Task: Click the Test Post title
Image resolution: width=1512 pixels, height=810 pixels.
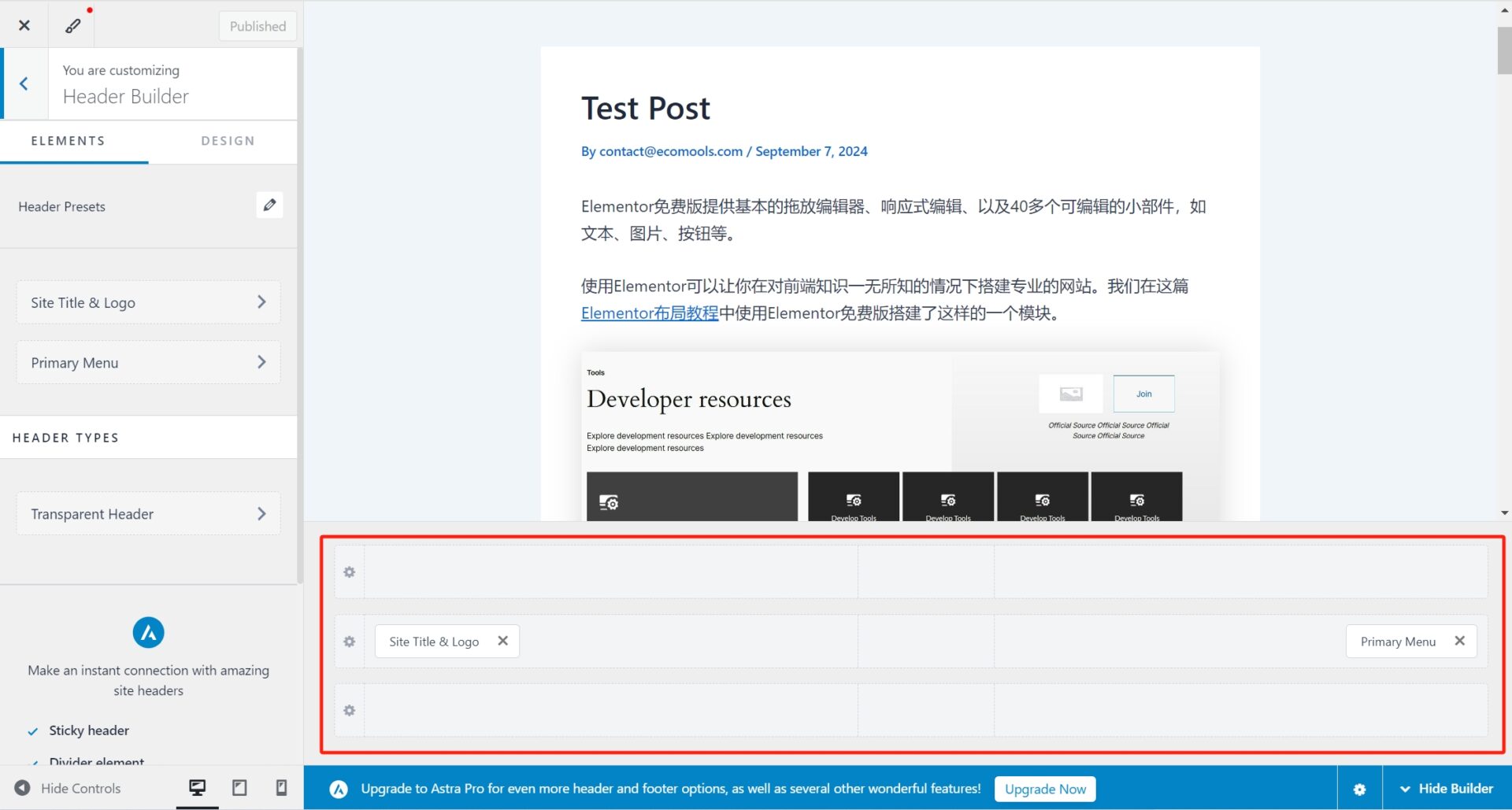Action: 646,108
